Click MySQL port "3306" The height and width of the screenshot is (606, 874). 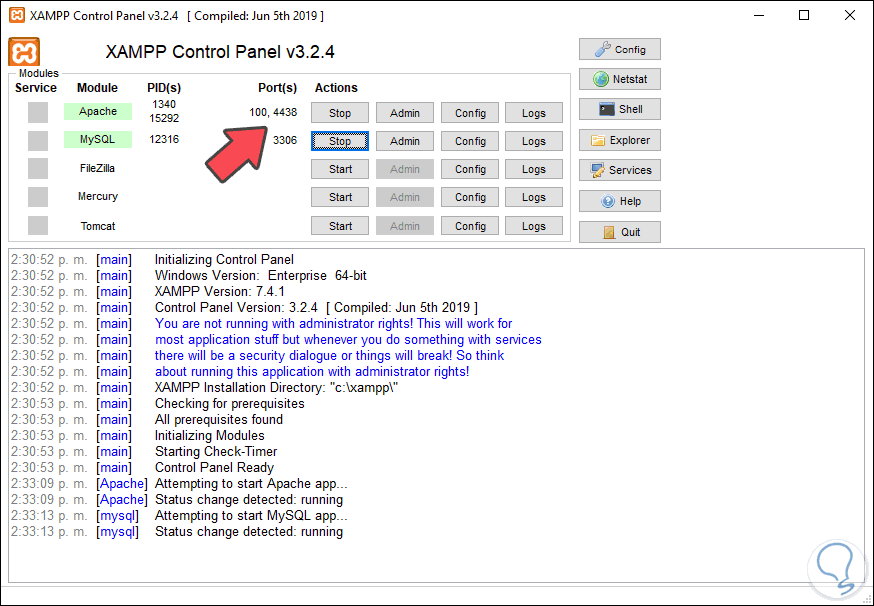coord(285,140)
